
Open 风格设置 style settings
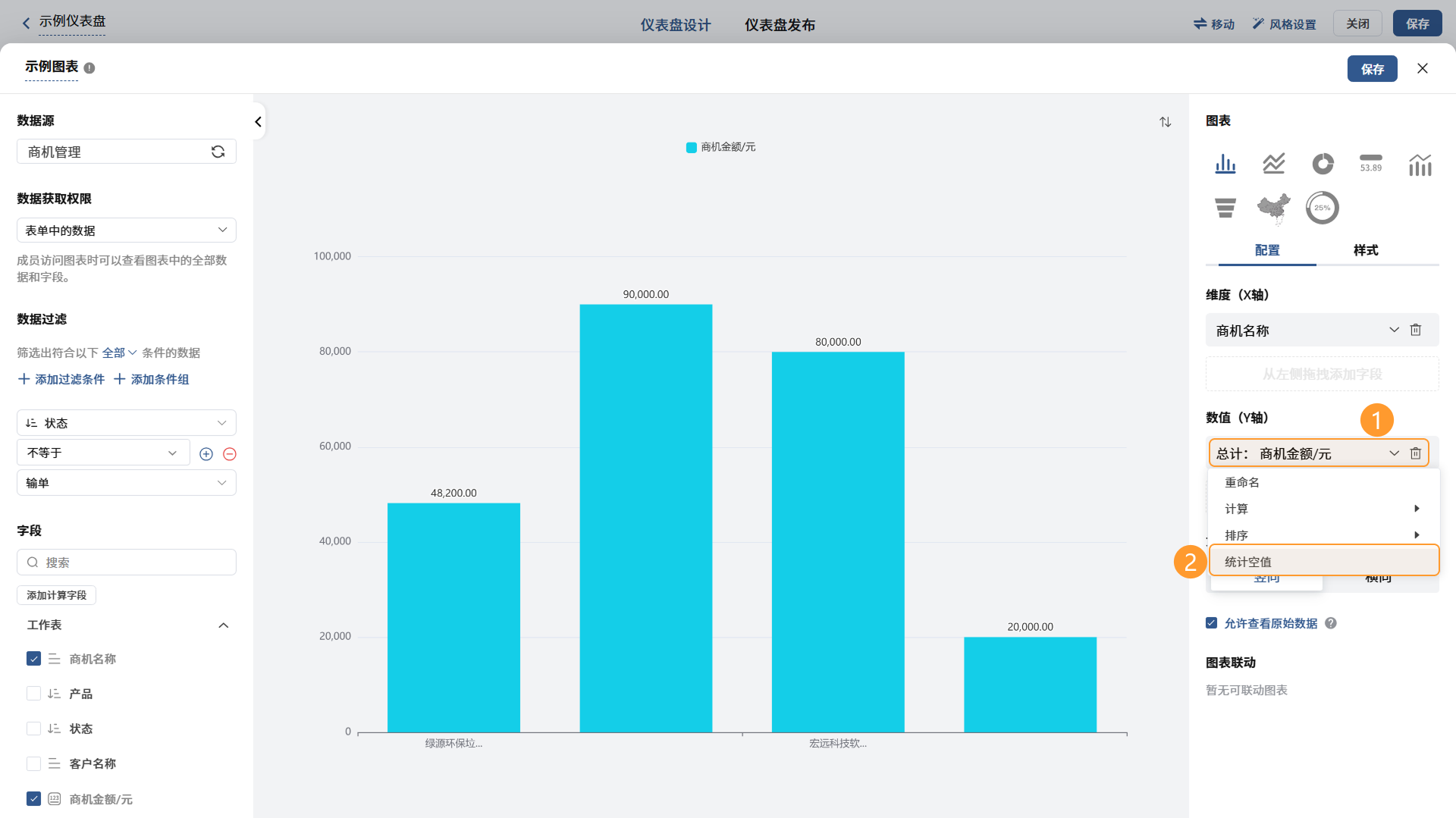[1285, 24]
